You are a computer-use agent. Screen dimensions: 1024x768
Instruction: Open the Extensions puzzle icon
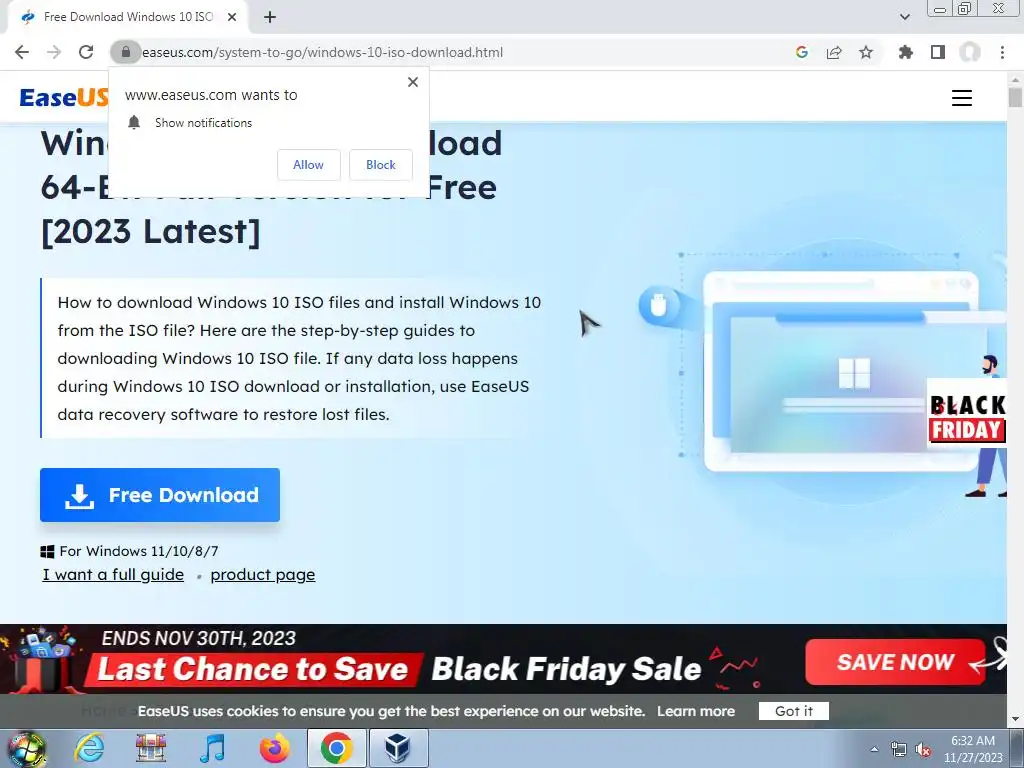pyautogui.click(x=906, y=52)
